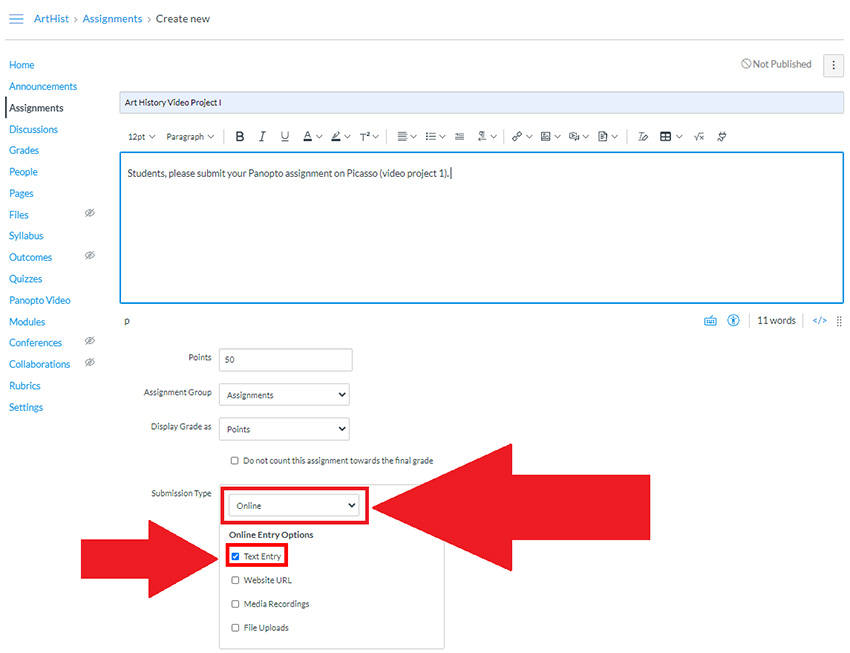Expand the text color options arrow
This screenshot has height=653, width=850.
click(319, 137)
